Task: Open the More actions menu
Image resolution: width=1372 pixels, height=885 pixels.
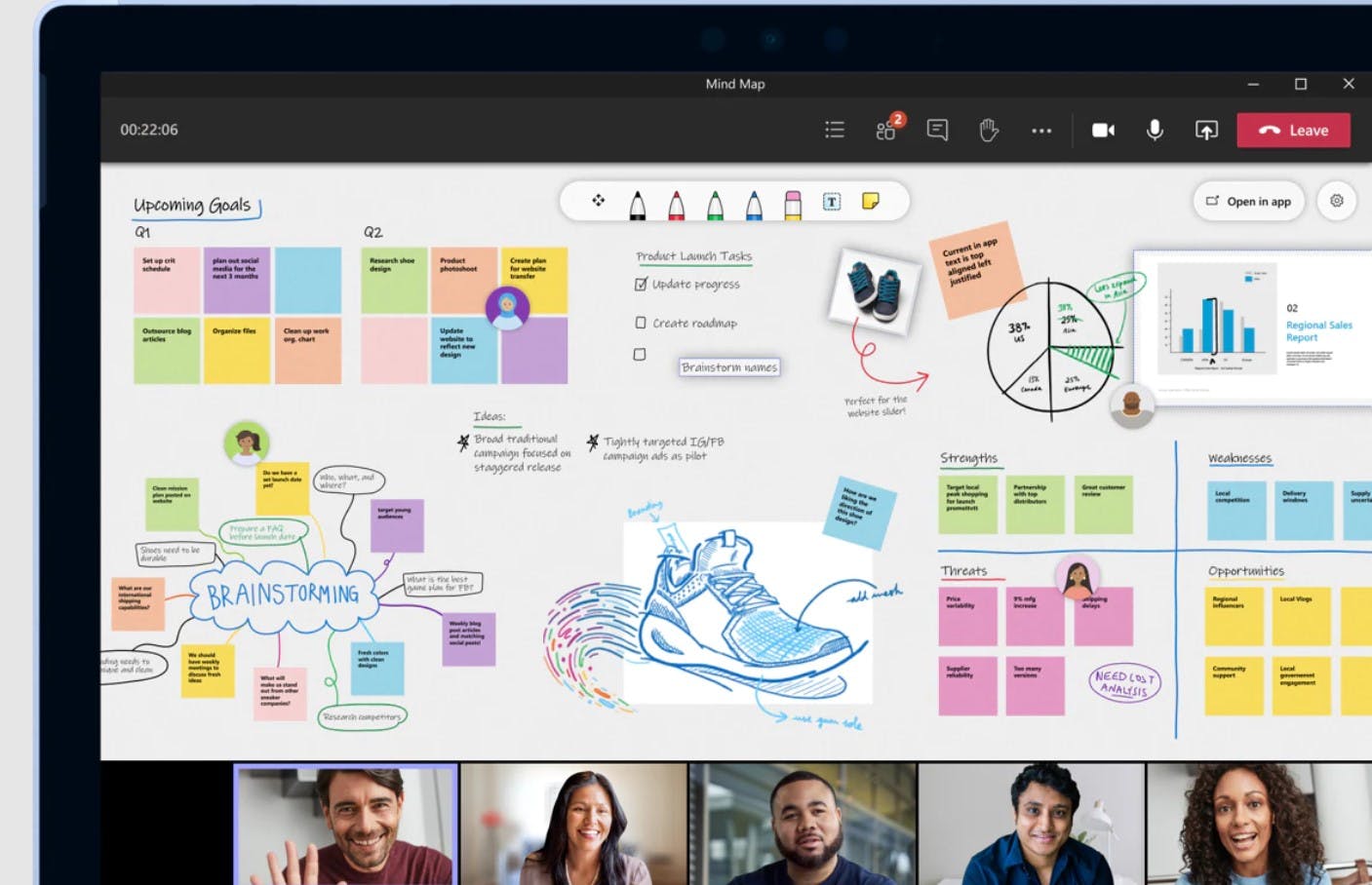Action: pyautogui.click(x=1041, y=130)
